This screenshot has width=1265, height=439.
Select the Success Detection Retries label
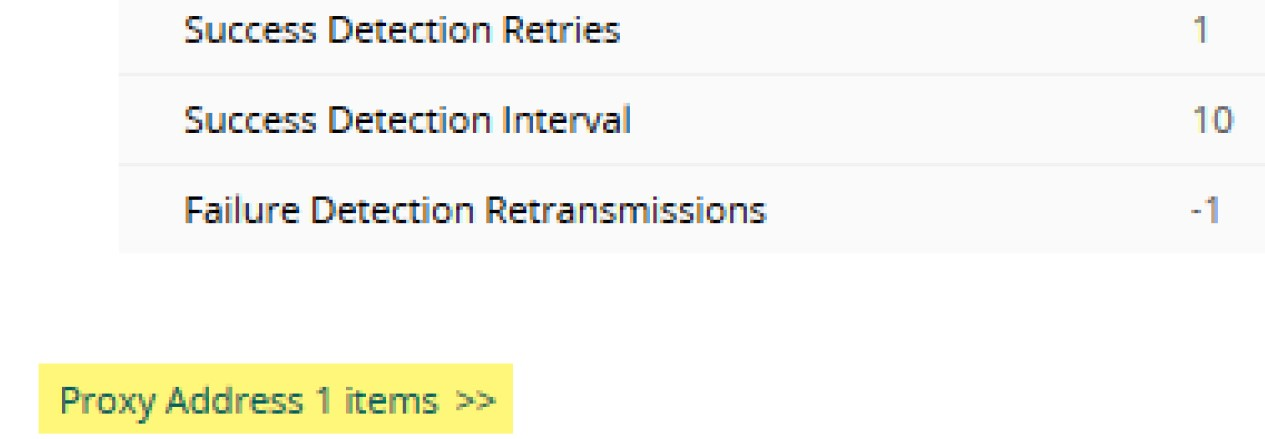402,31
